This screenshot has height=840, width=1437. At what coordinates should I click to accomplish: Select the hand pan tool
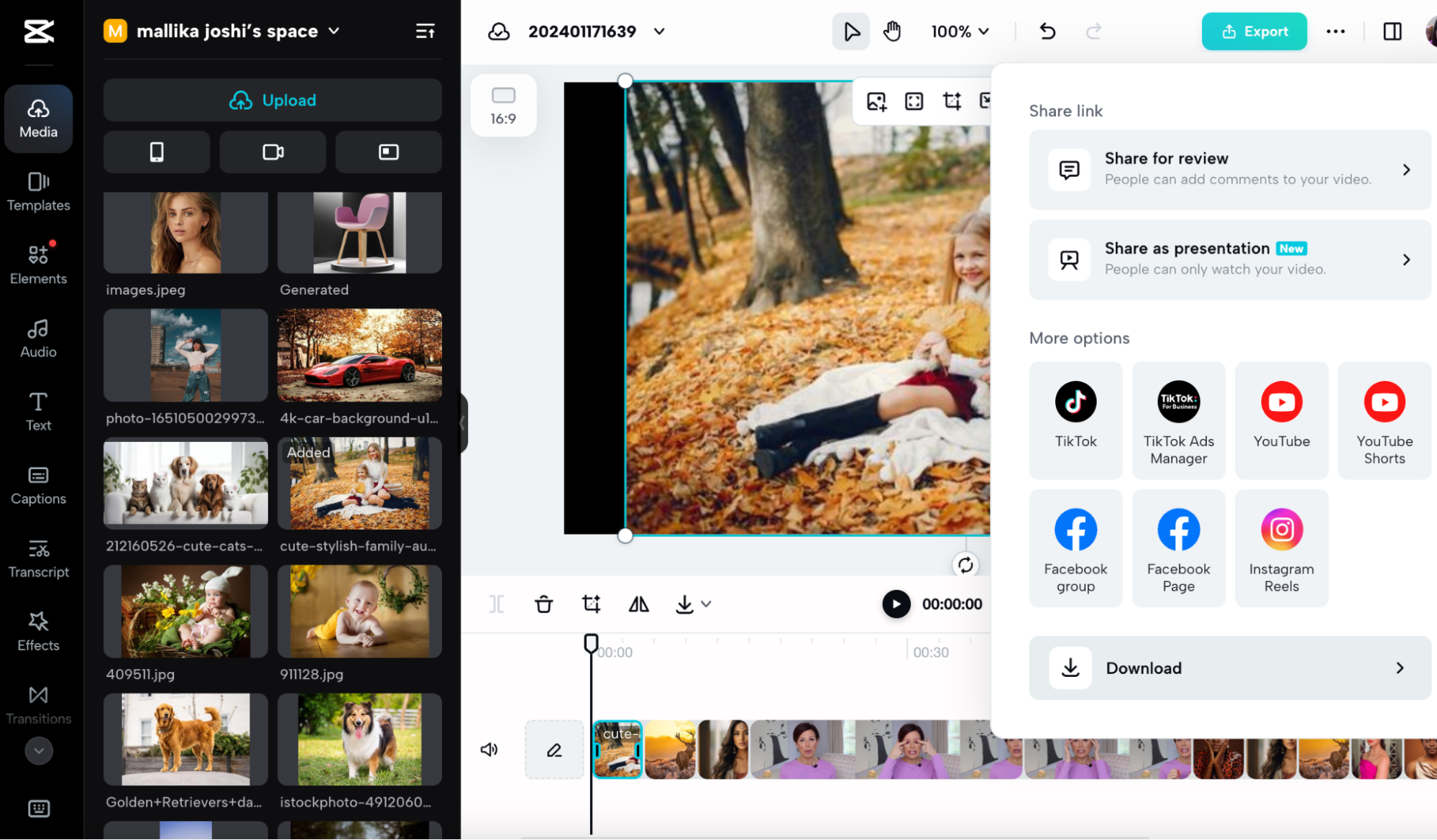tap(892, 32)
